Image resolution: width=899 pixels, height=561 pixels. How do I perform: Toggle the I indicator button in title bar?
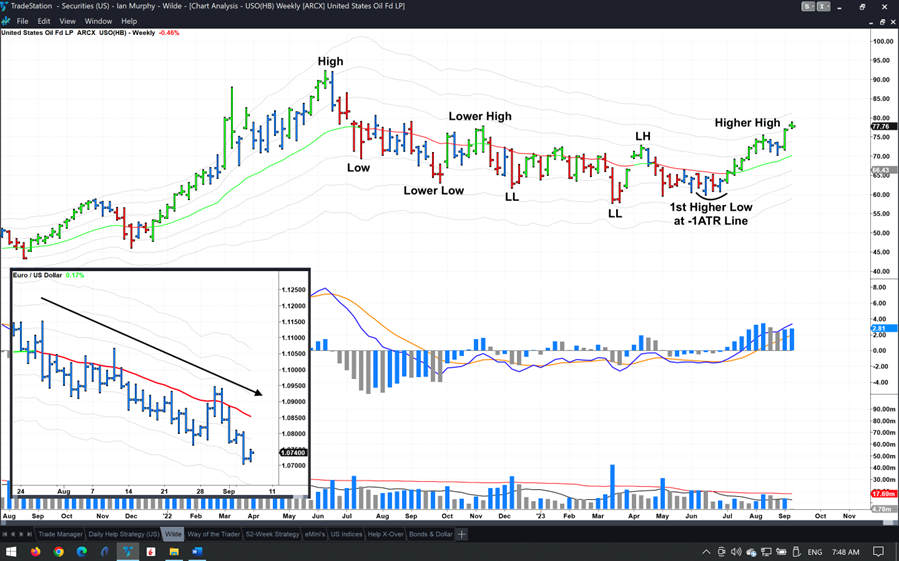823,7
